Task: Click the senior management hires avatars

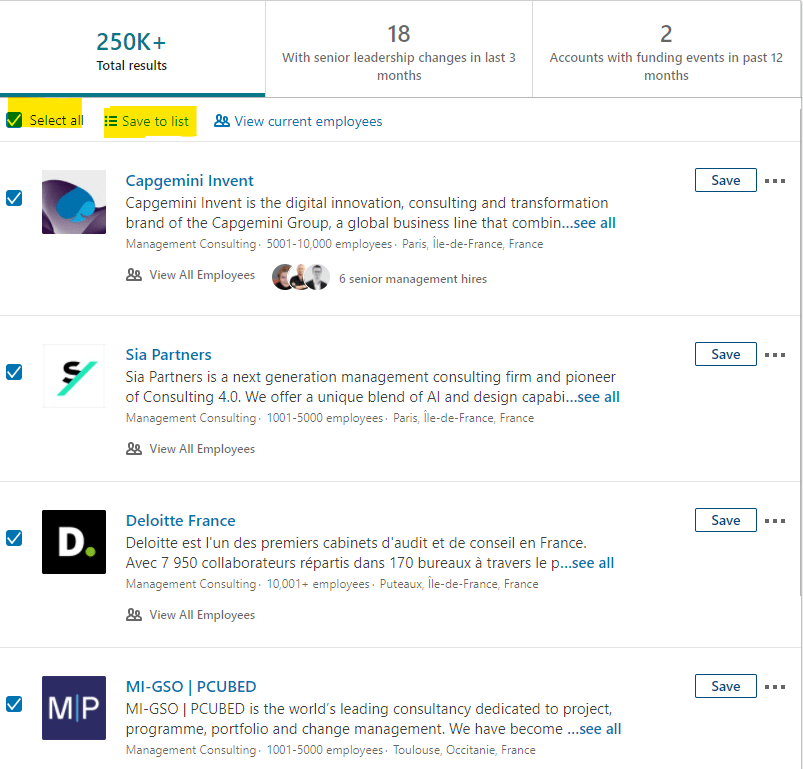Action: tap(301, 277)
